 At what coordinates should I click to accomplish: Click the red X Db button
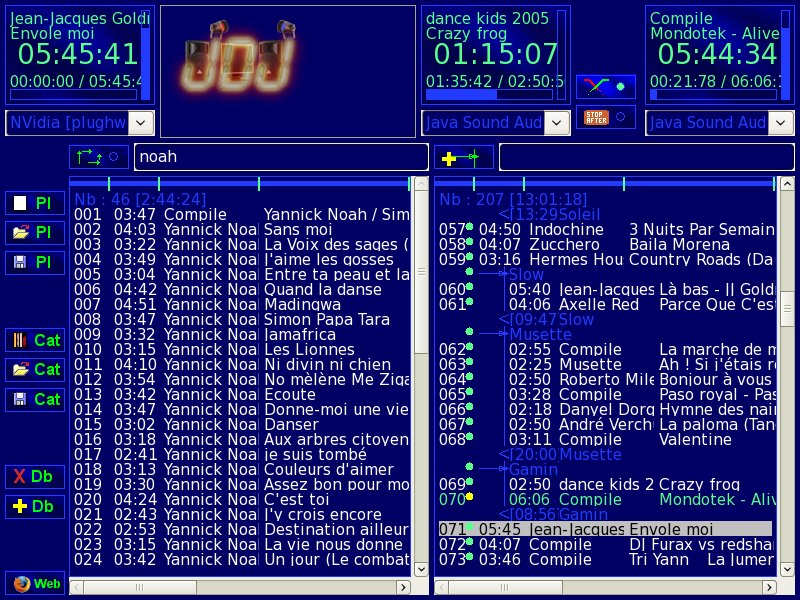[35, 477]
